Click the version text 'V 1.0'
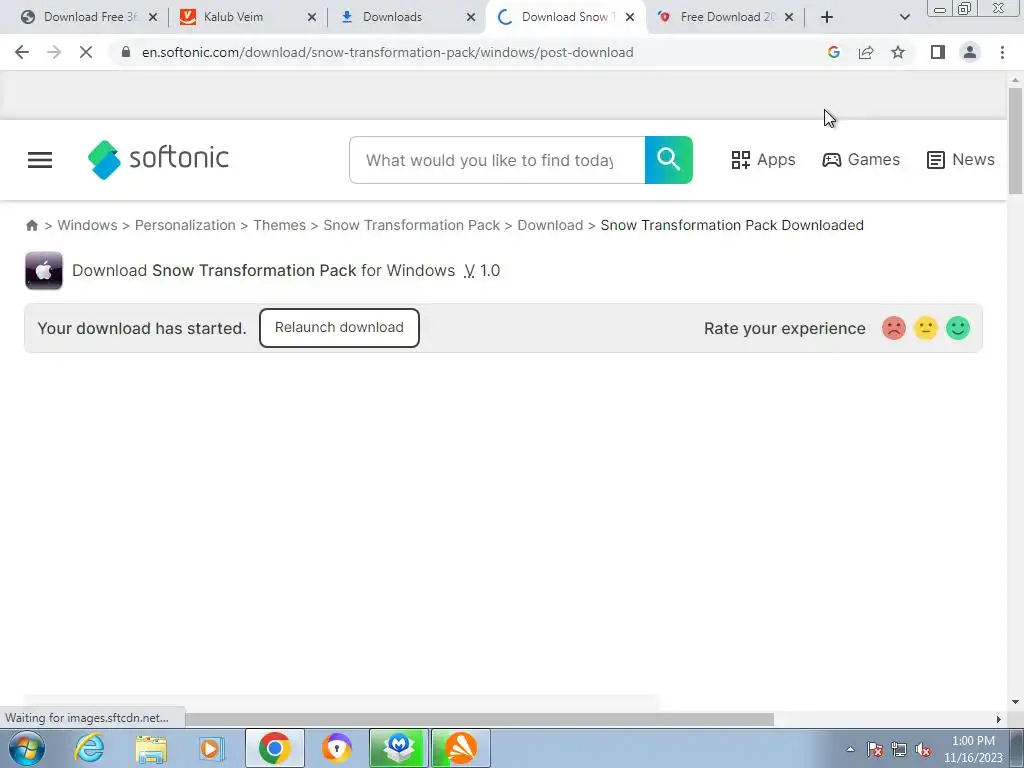The image size is (1024, 768). click(x=481, y=270)
